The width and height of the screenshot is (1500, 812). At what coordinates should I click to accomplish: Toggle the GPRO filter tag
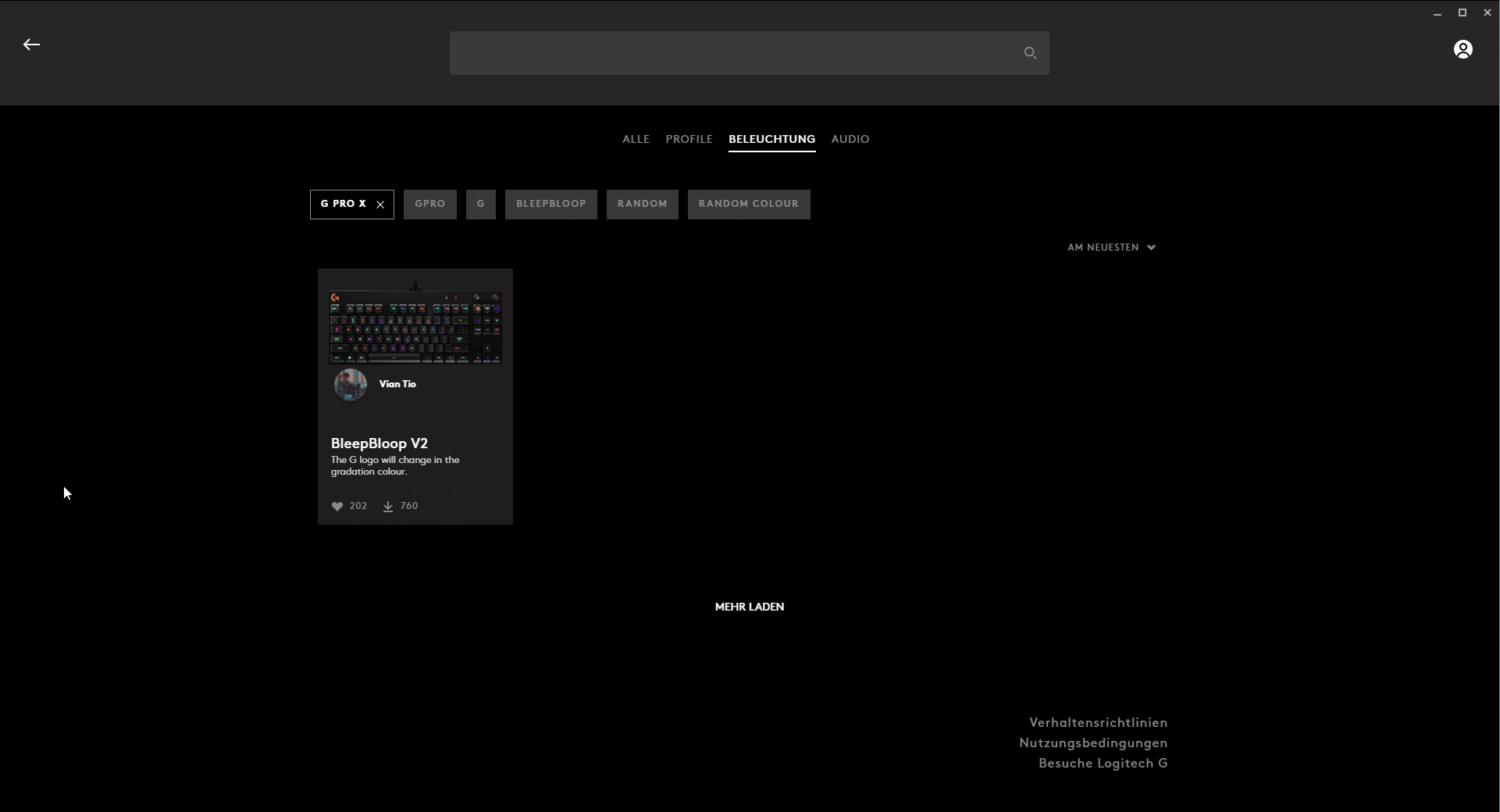(429, 204)
